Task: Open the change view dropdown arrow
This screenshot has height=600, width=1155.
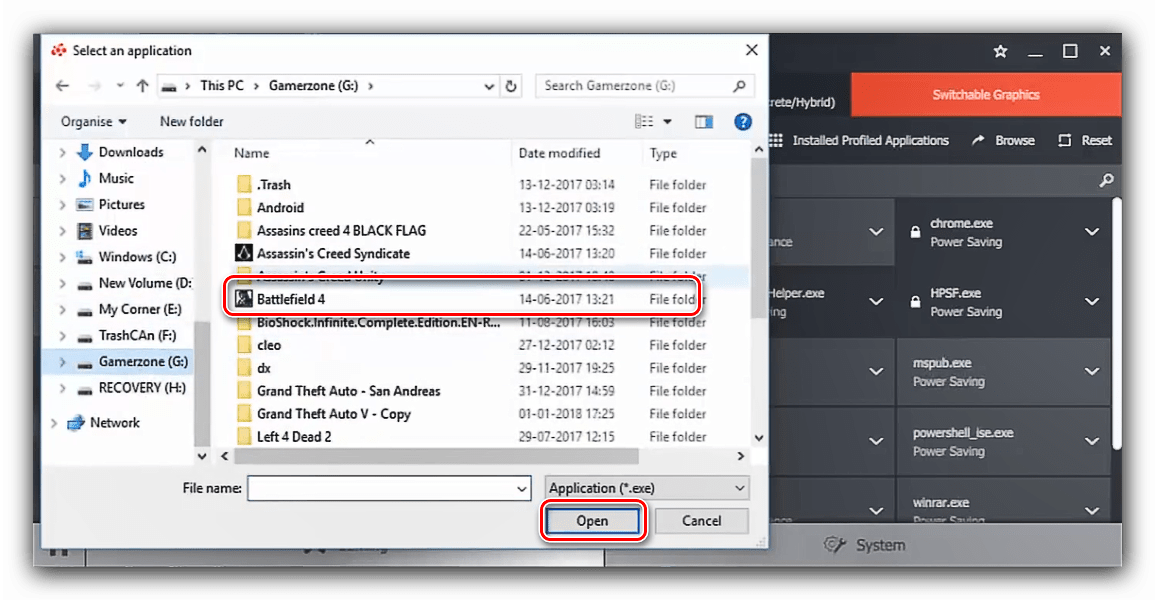Action: coord(668,122)
